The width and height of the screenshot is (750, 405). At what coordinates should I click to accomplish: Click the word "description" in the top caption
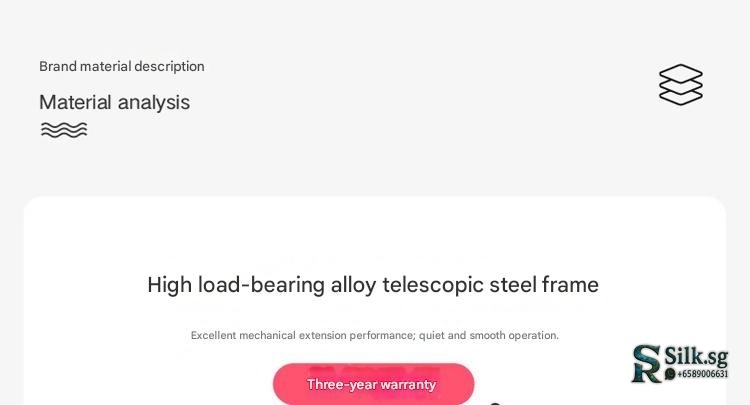click(169, 67)
